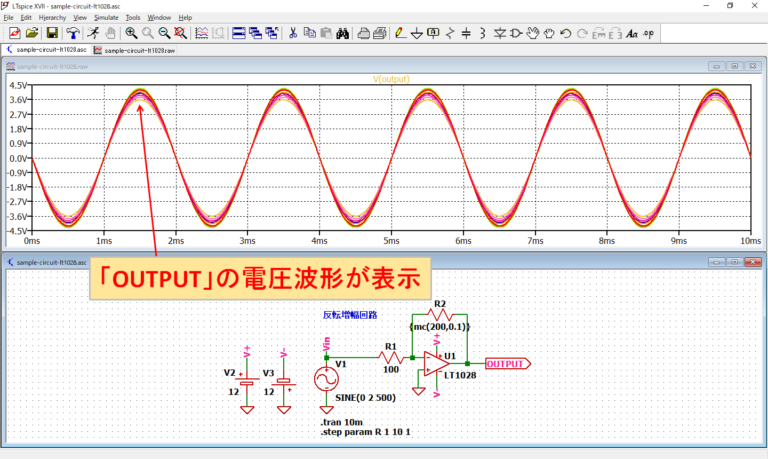
Task: Select the Capacitor component tool
Action: tap(467, 33)
